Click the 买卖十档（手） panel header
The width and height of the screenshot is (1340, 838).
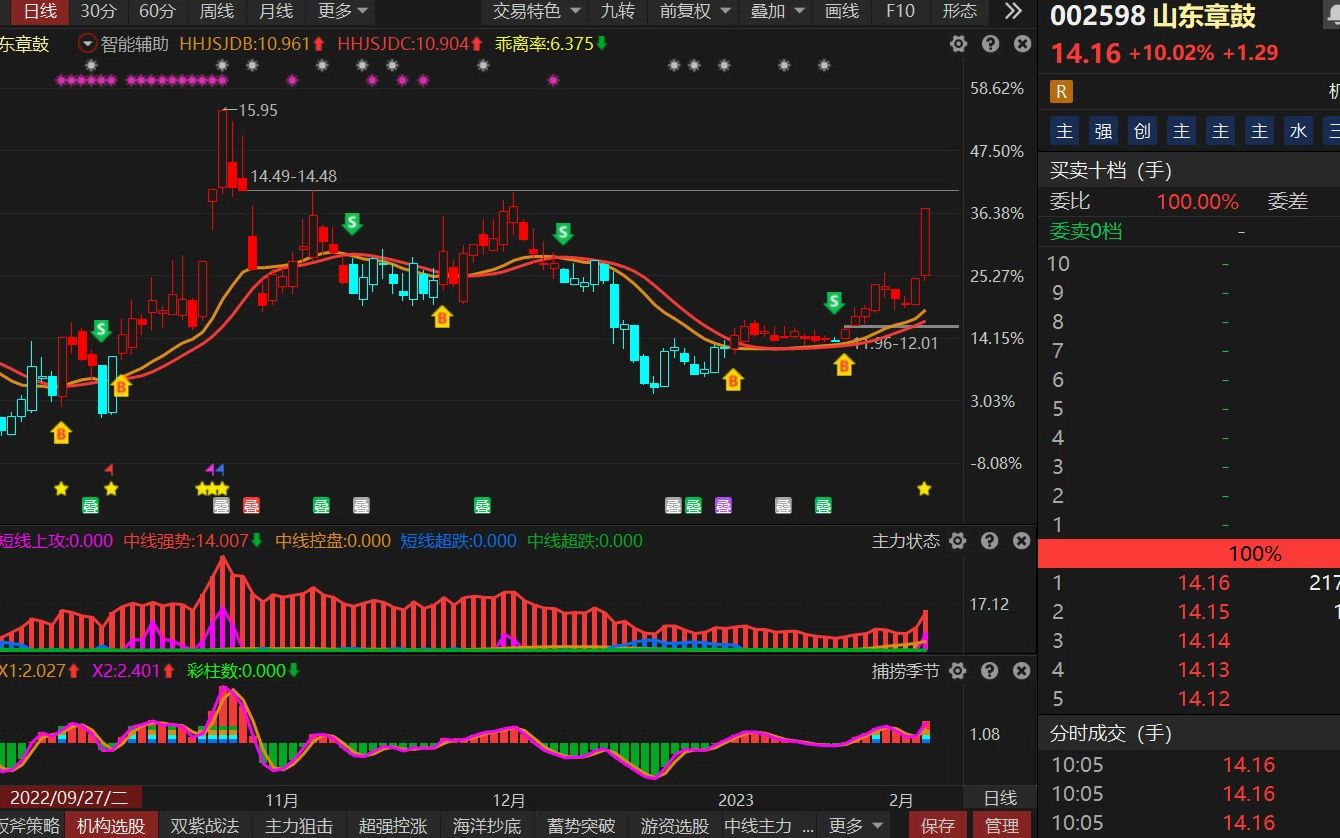(1189, 170)
